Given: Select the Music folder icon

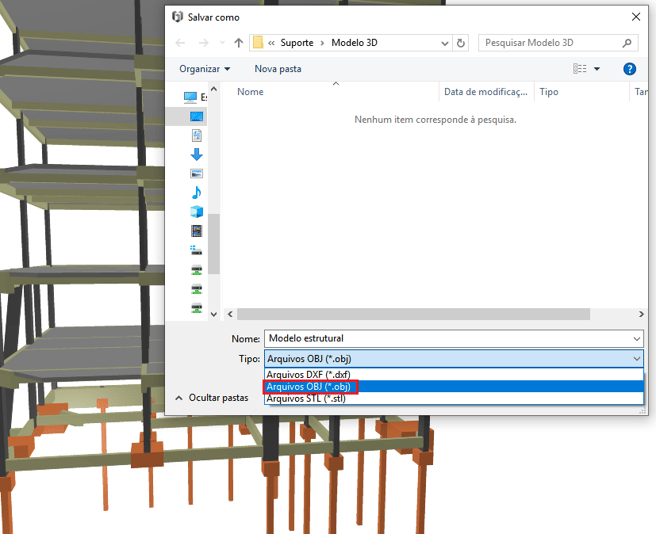Looking at the screenshot, I should pos(196,192).
